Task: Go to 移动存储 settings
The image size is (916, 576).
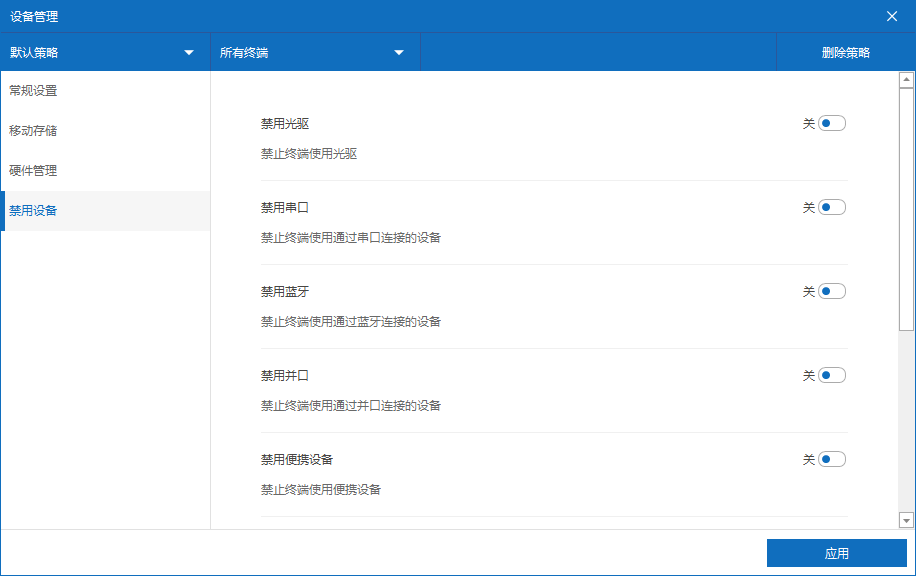Action: click(105, 131)
